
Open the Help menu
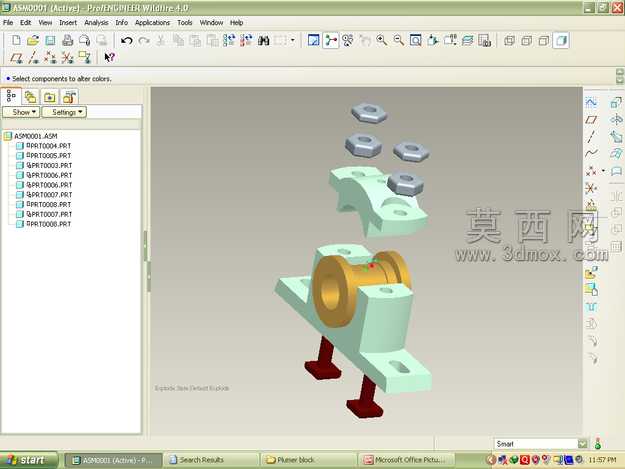[236, 23]
